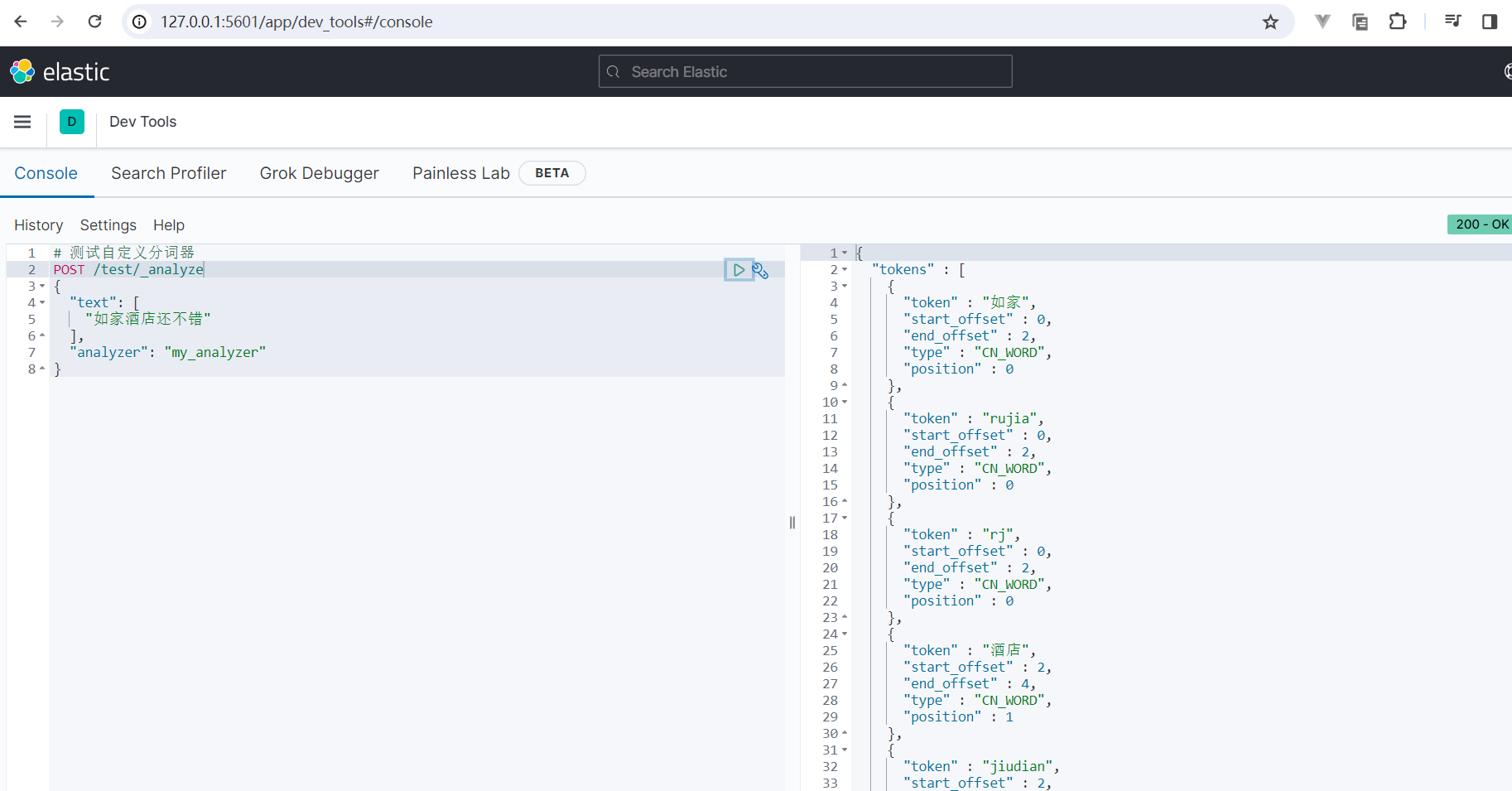This screenshot has height=791, width=1512.
Task: Open the extensions puzzle icon
Action: (1398, 22)
